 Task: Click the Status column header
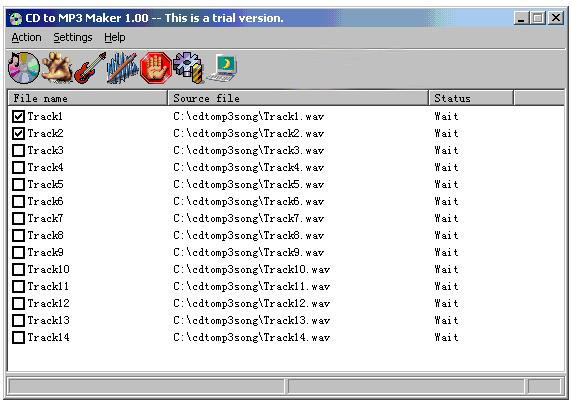(471, 98)
